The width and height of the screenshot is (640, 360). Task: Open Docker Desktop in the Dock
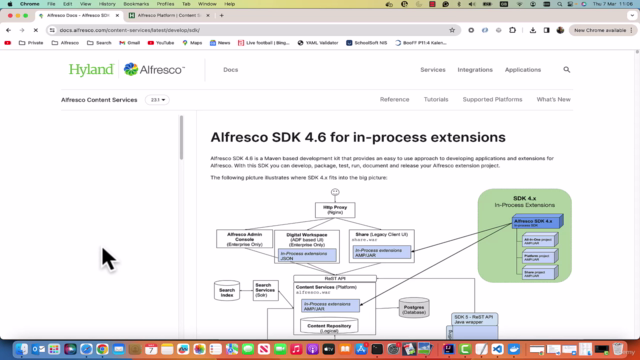pyautogui.click(x=514, y=349)
